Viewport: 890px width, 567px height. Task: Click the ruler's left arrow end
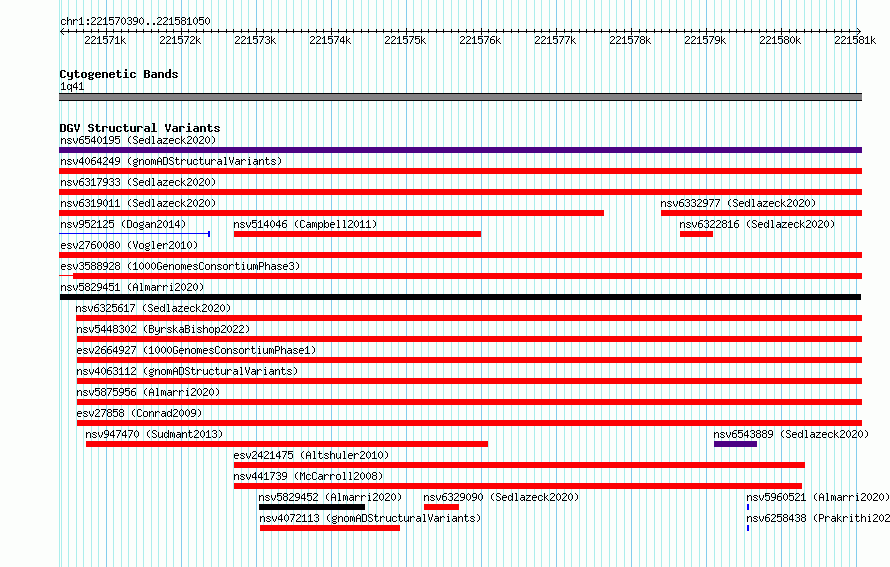pyautogui.click(x=62, y=31)
